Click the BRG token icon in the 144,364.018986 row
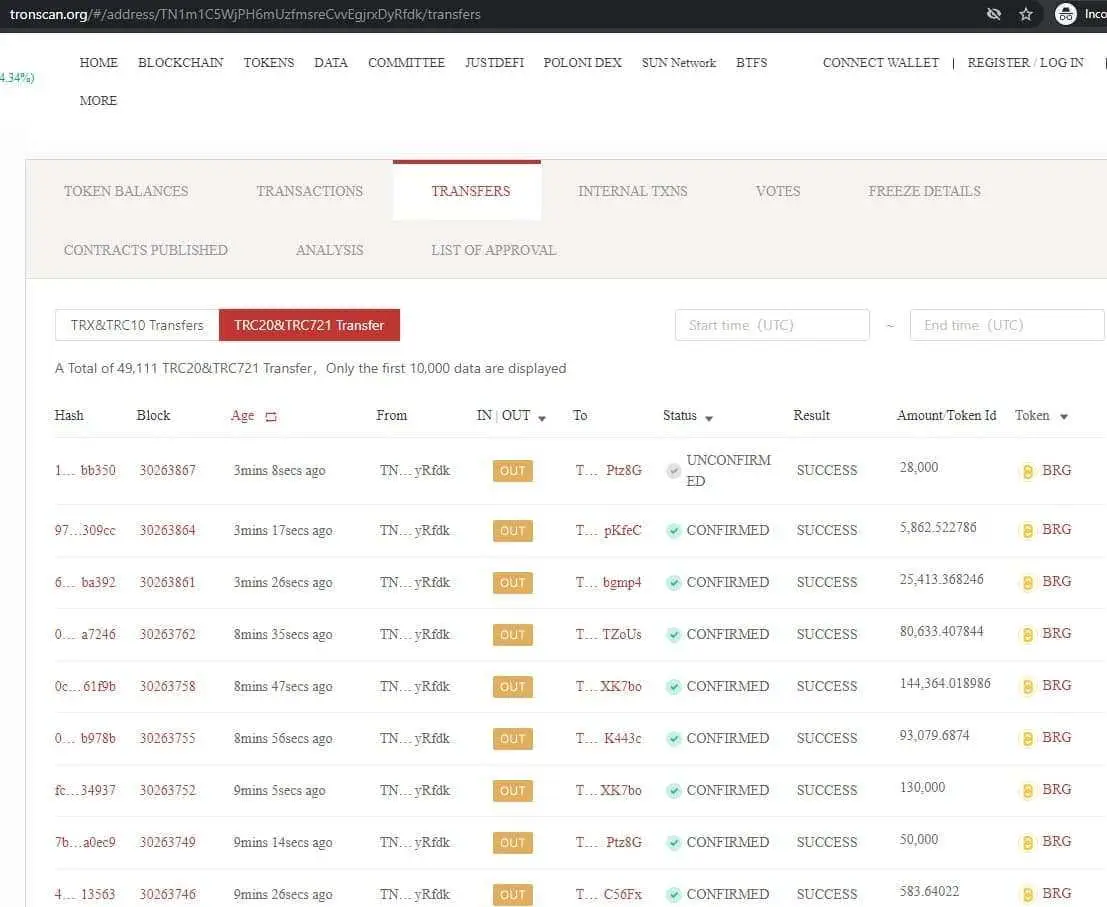The width and height of the screenshot is (1107, 907). click(x=1028, y=686)
